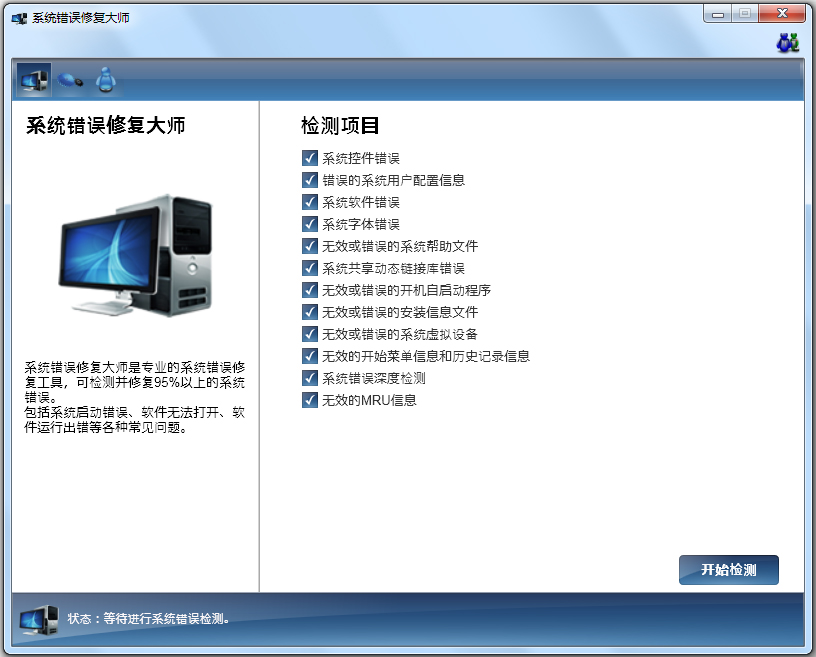Uncheck 系统控件错误 detection item
This screenshot has width=816, height=657.
click(x=309, y=157)
